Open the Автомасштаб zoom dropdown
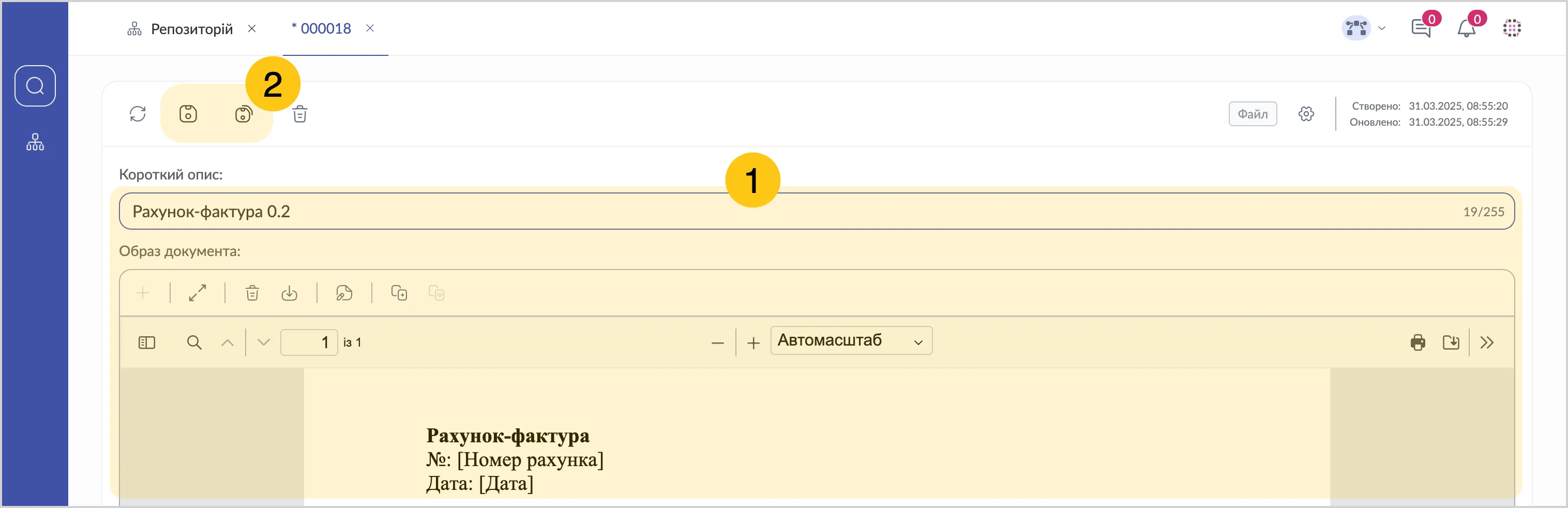 coord(851,340)
